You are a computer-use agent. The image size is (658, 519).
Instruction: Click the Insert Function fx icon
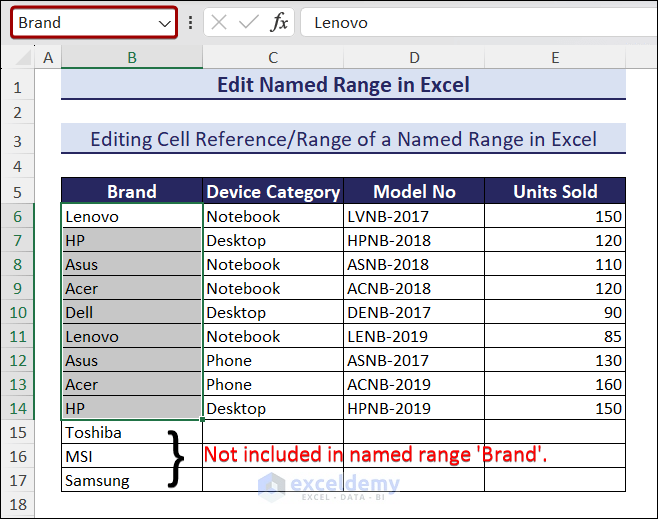[280, 23]
